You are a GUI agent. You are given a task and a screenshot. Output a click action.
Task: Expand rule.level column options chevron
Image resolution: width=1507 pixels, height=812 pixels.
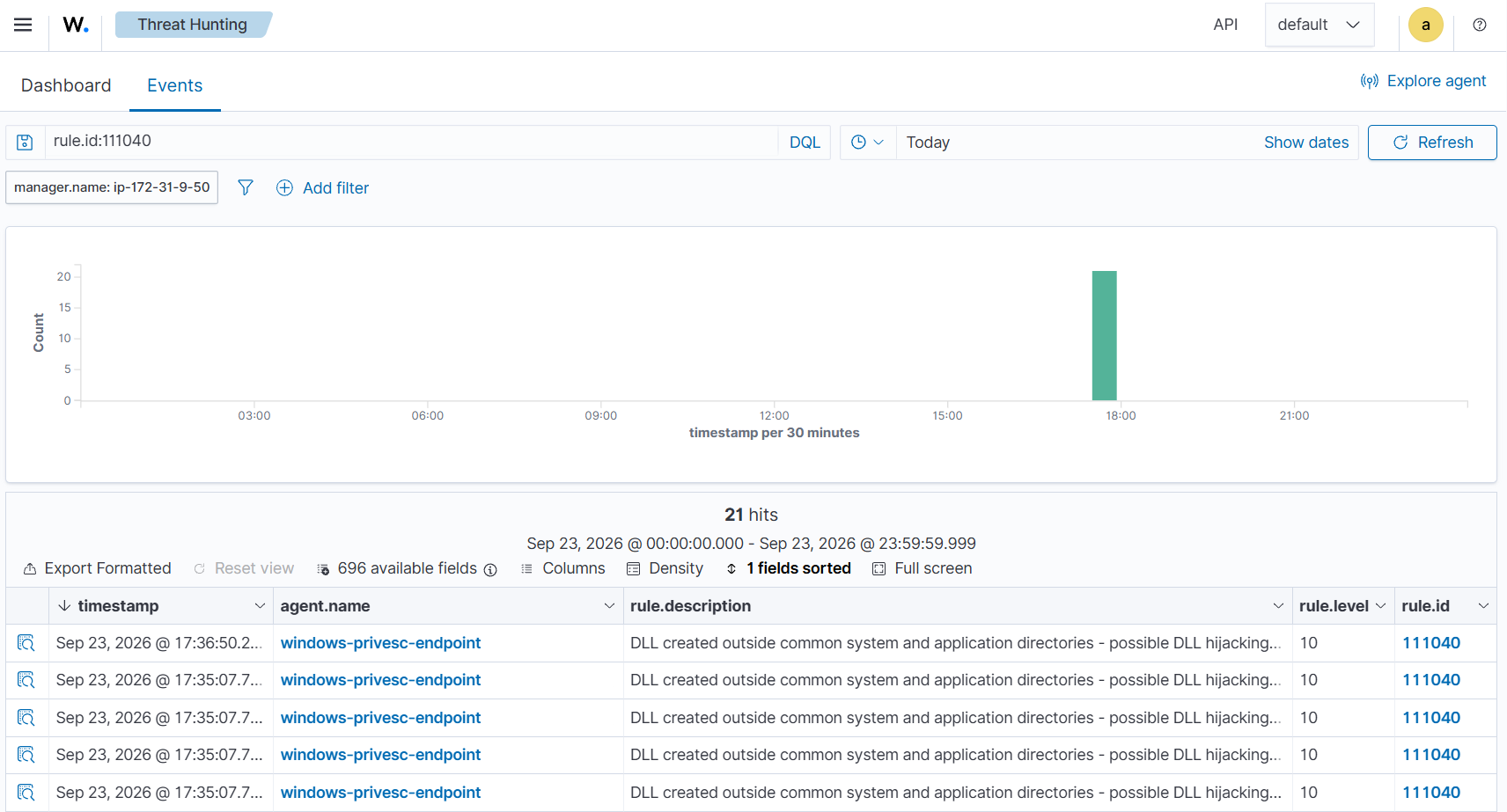(x=1380, y=606)
